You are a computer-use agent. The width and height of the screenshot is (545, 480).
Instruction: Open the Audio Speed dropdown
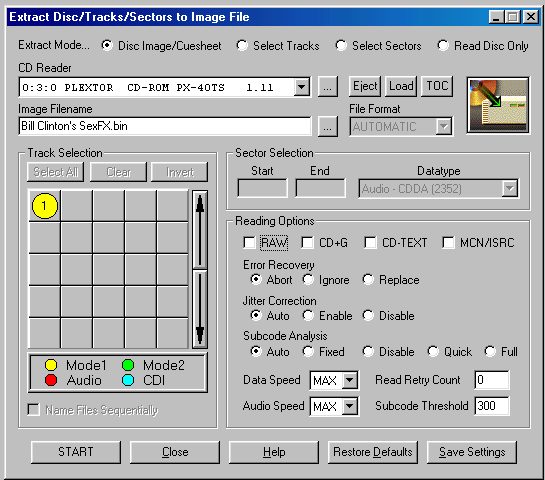pos(350,406)
